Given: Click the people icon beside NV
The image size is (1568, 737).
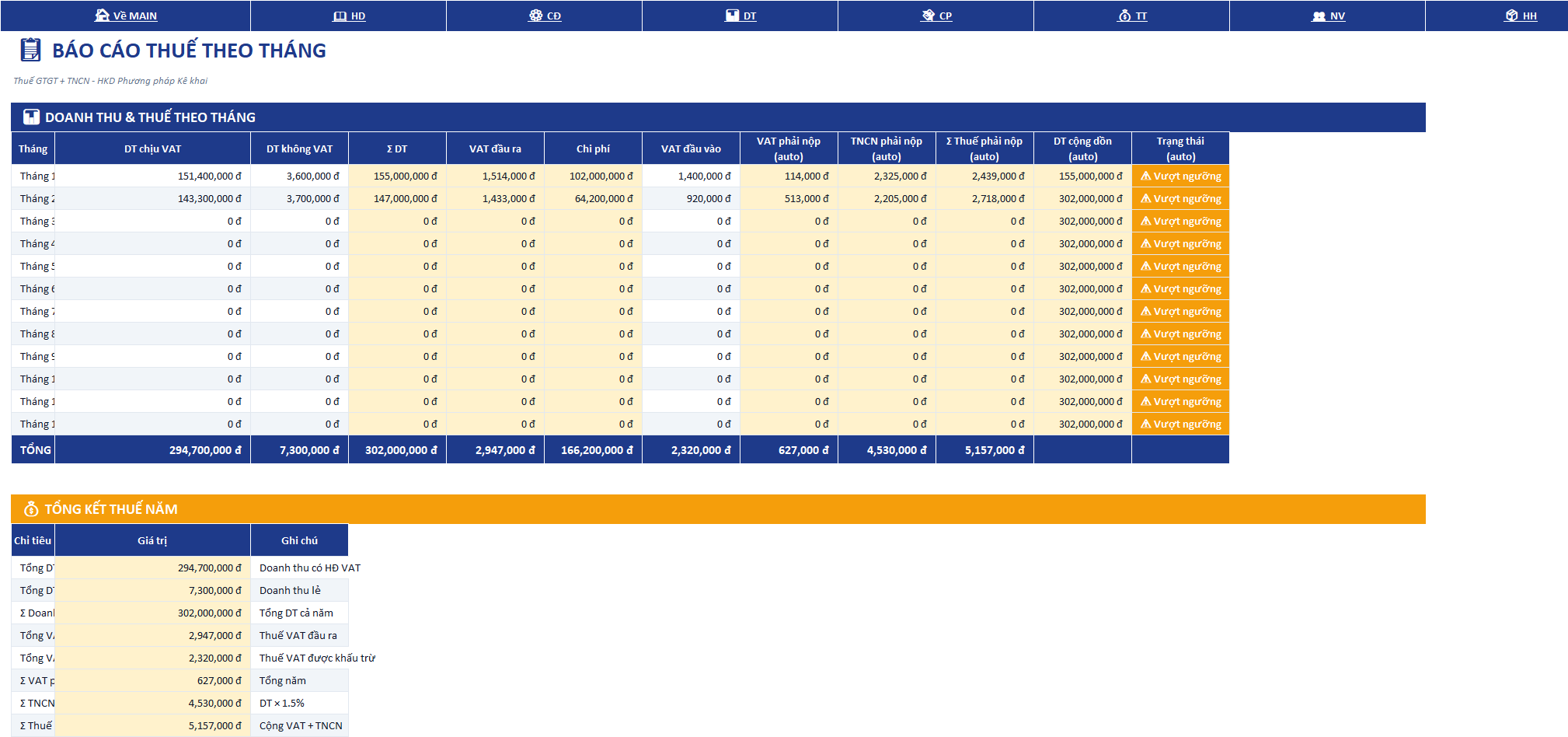Looking at the screenshot, I should tap(1319, 16).
